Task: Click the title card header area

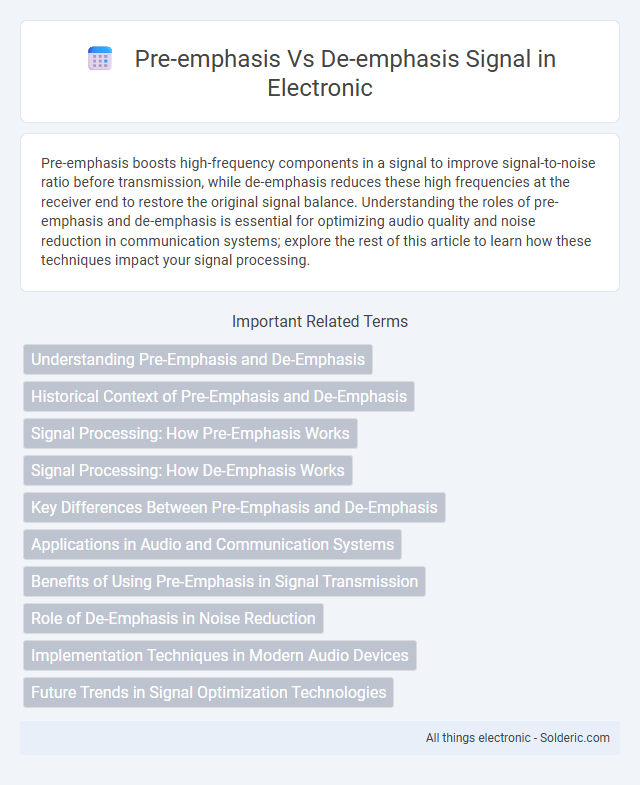Action: 320,72
